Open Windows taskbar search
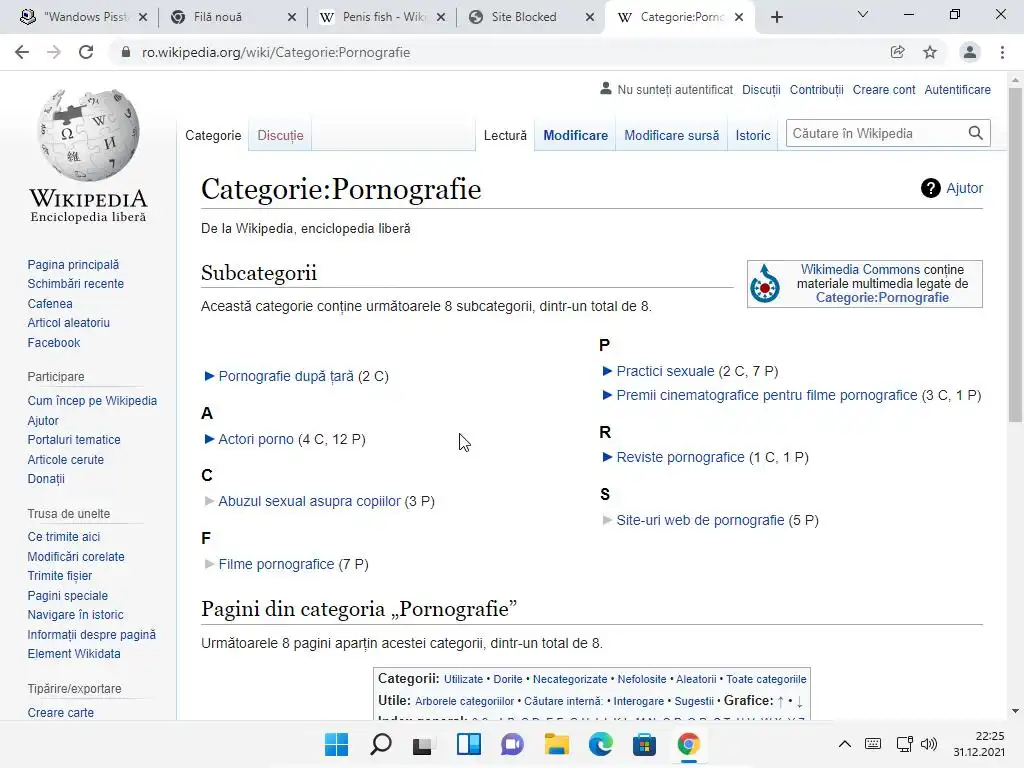 pos(381,744)
